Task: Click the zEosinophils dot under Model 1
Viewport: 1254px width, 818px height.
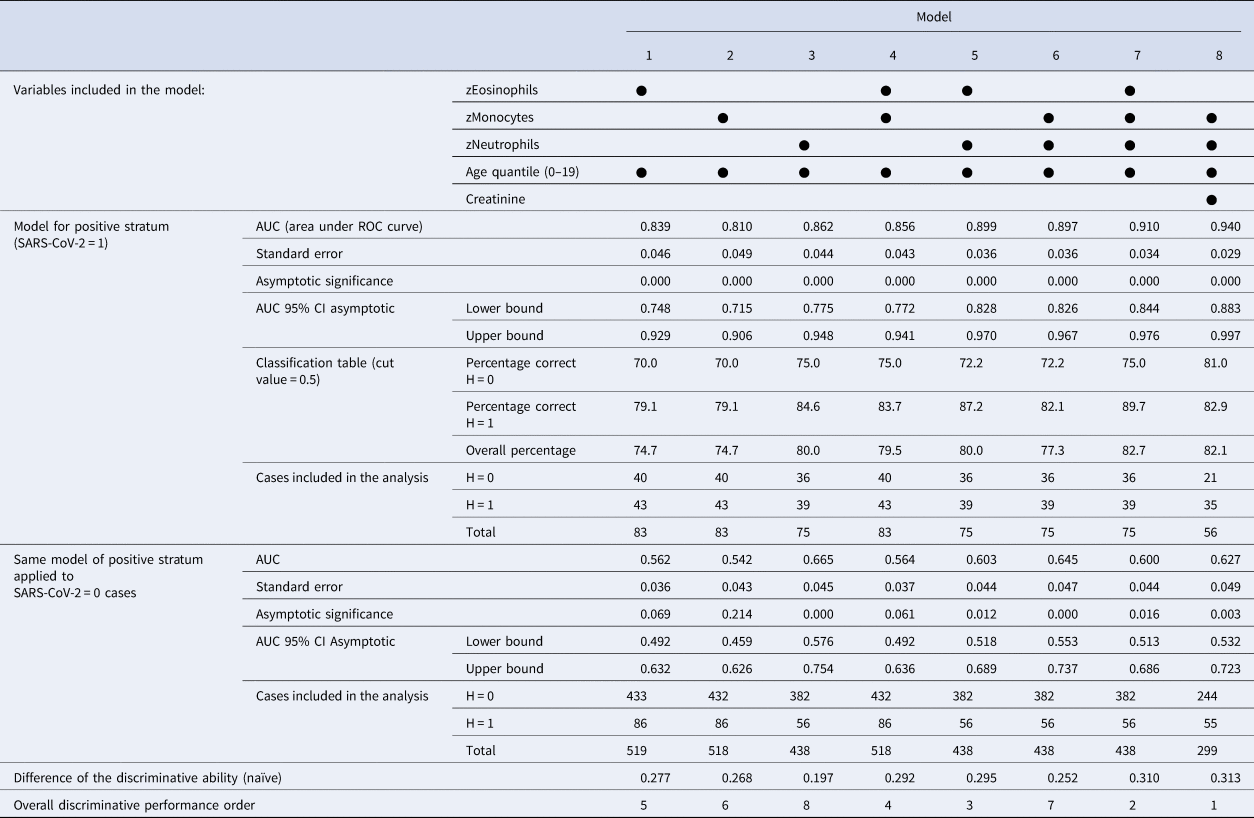Action: click(x=642, y=91)
